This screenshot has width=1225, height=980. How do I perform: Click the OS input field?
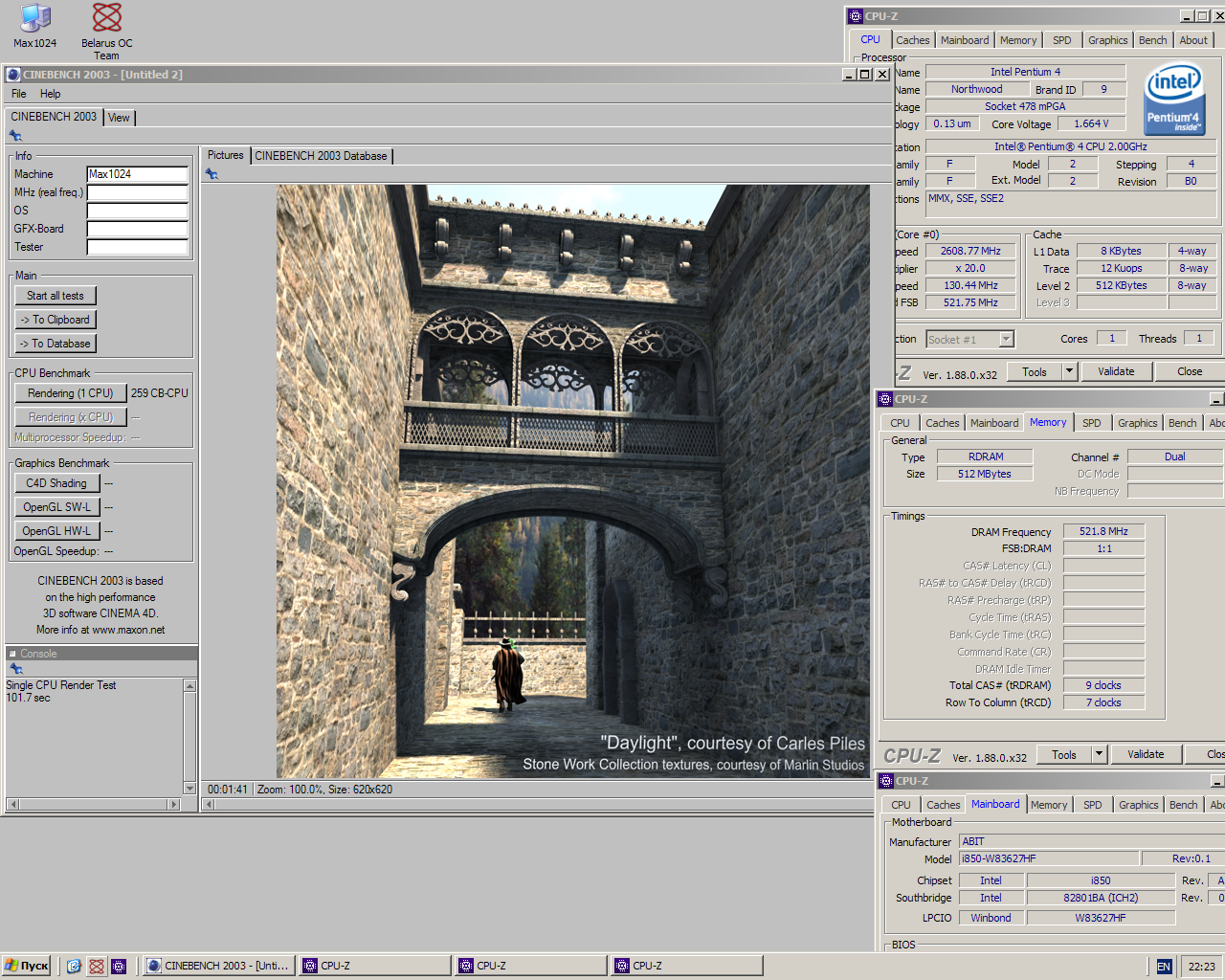(138, 211)
